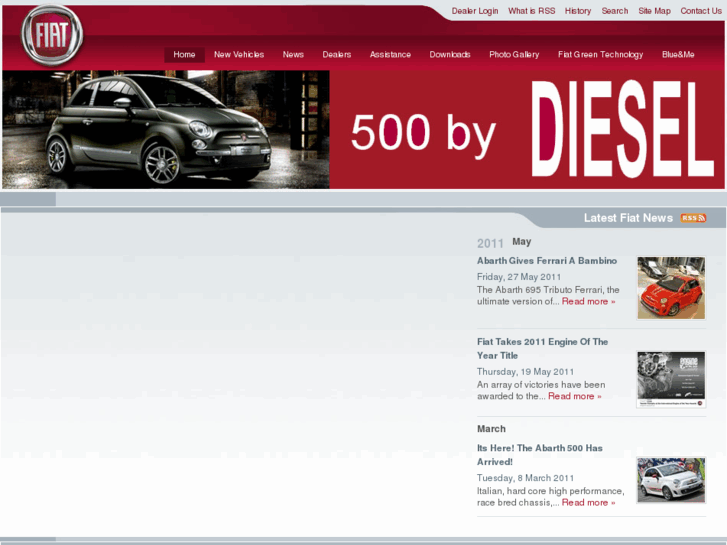The height and width of the screenshot is (545, 727).
Task: Open Its Here! The Abarth 500 Has Arrived article
Action: pyautogui.click(x=540, y=455)
